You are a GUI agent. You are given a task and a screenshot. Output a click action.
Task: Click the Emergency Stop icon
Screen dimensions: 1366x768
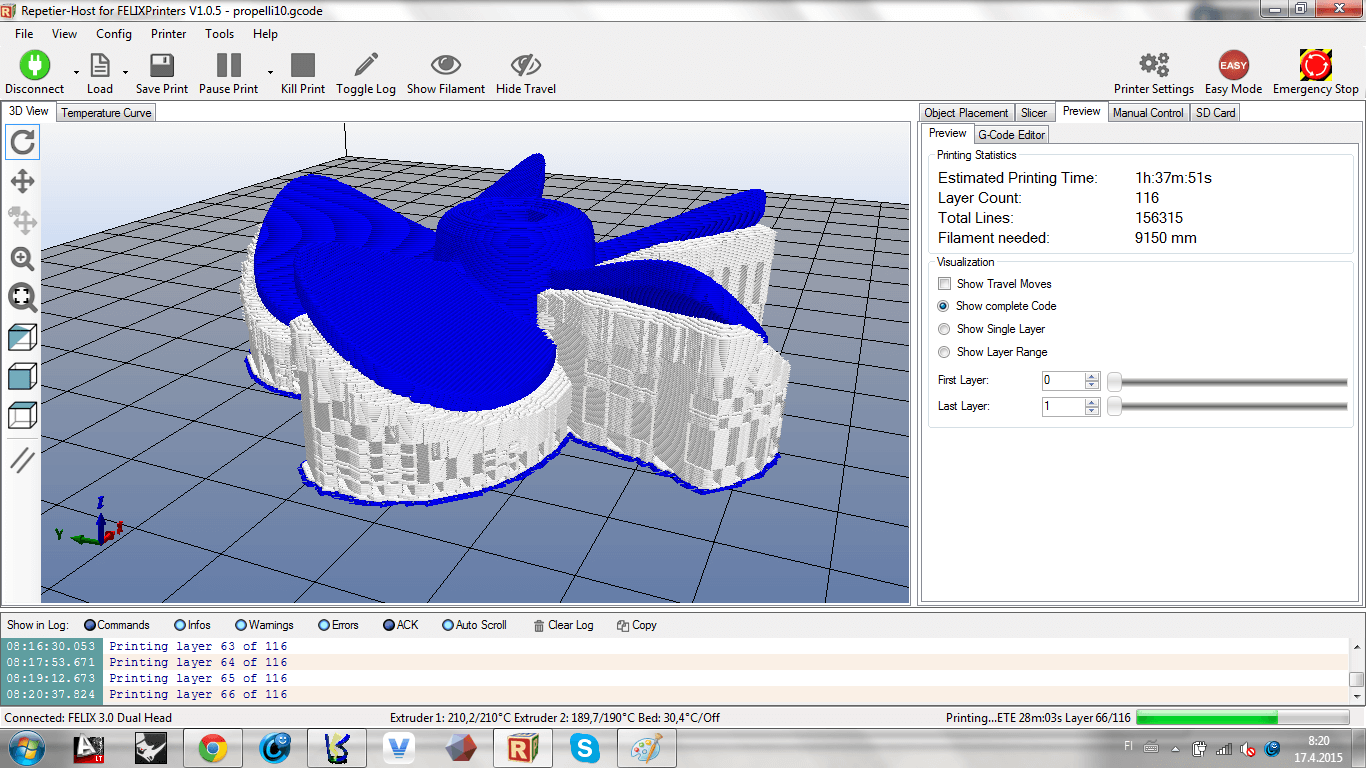point(1315,66)
